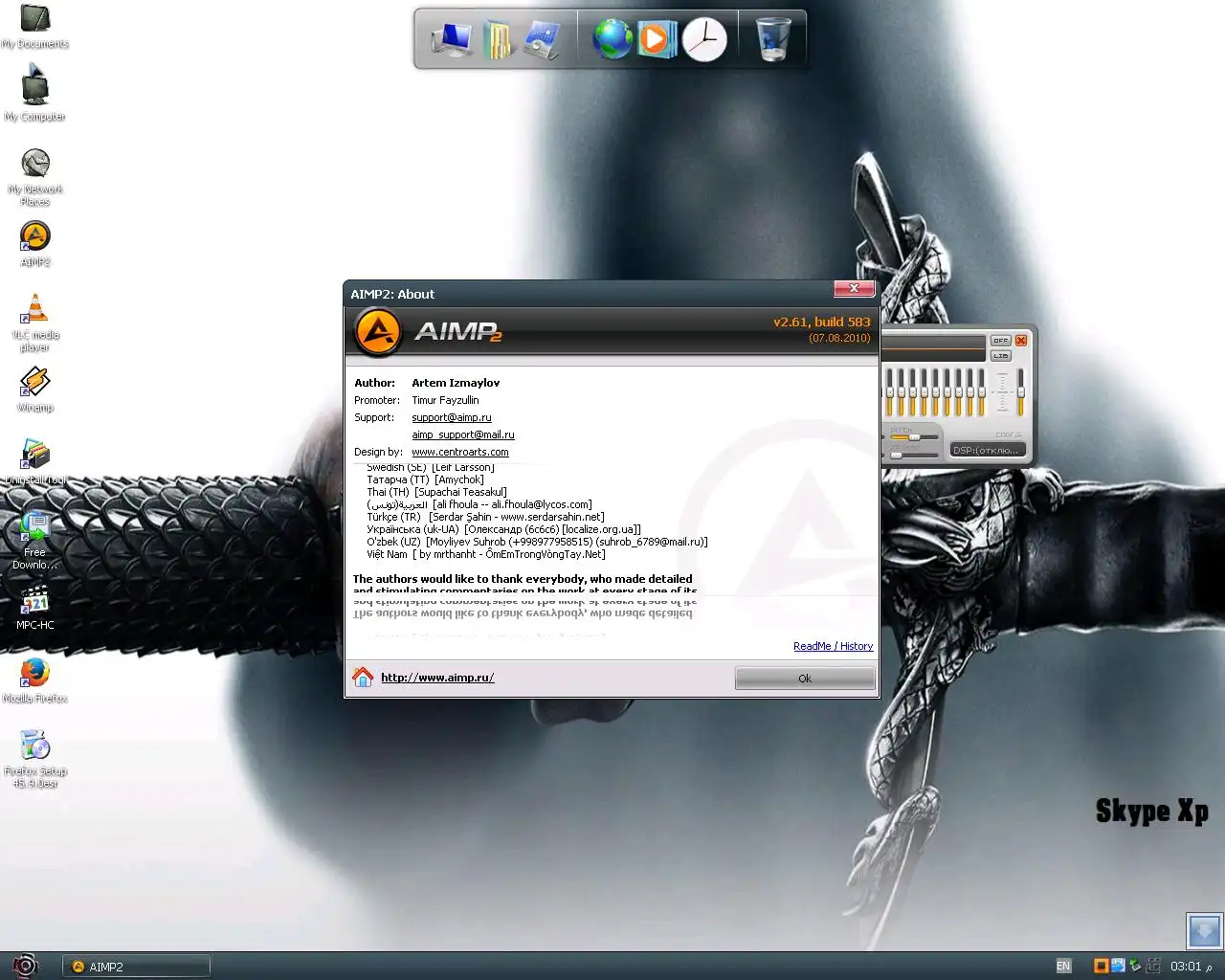Image resolution: width=1225 pixels, height=980 pixels.
Task: Click the CONFIG label in the equalizer
Action: click(x=1008, y=434)
